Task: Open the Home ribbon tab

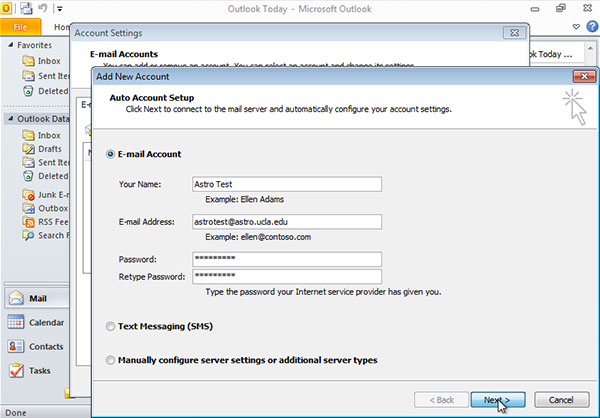Action: pyautogui.click(x=61, y=27)
